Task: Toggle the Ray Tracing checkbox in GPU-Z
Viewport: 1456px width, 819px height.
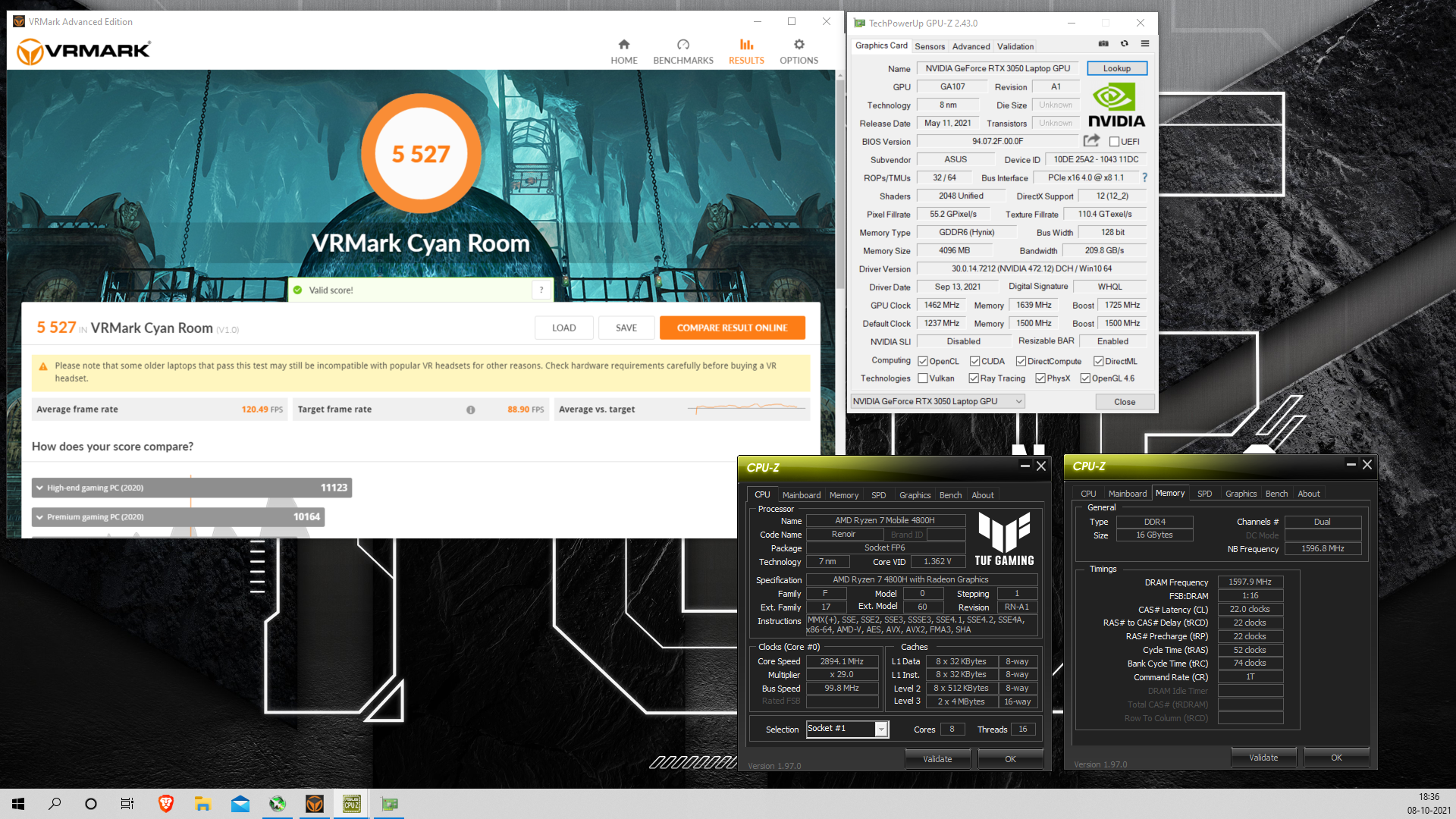Action: click(974, 378)
